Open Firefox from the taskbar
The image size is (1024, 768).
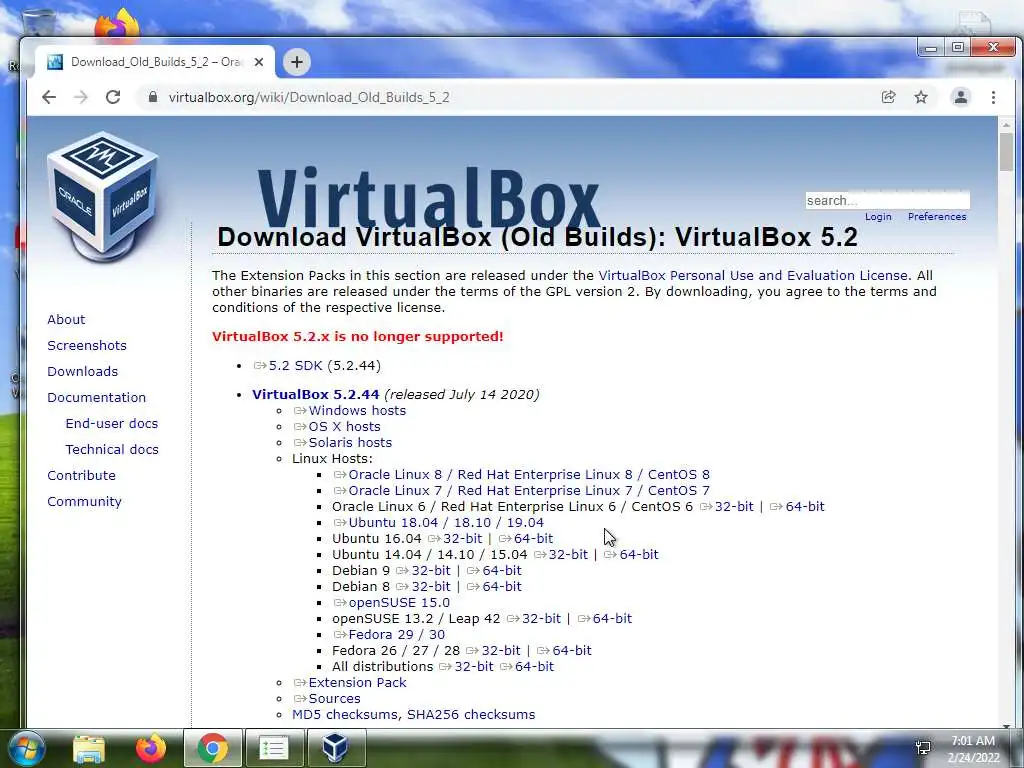click(x=150, y=748)
